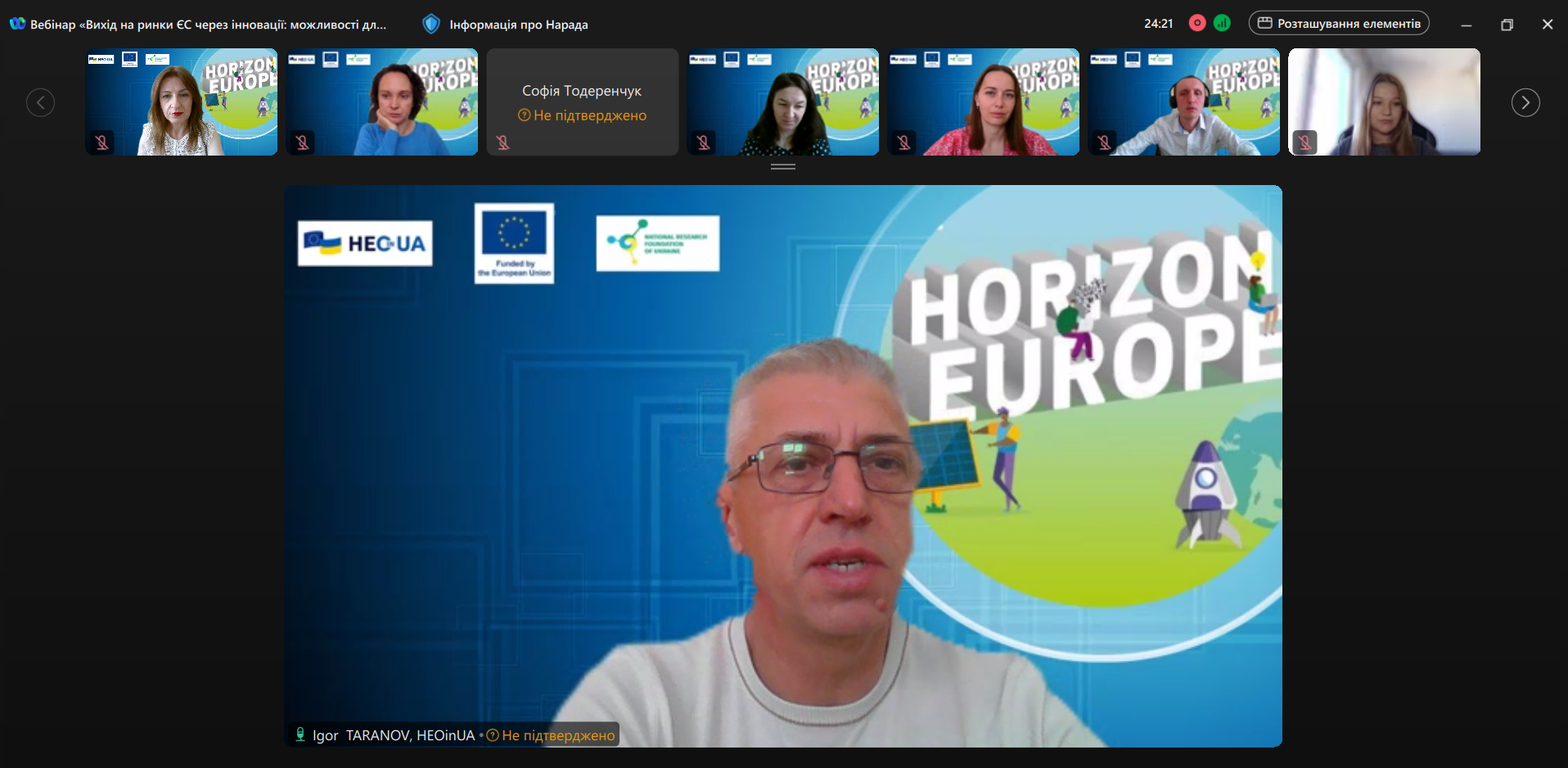Go to next participants page arrow
This screenshot has height=768, width=1568.
1525,102
